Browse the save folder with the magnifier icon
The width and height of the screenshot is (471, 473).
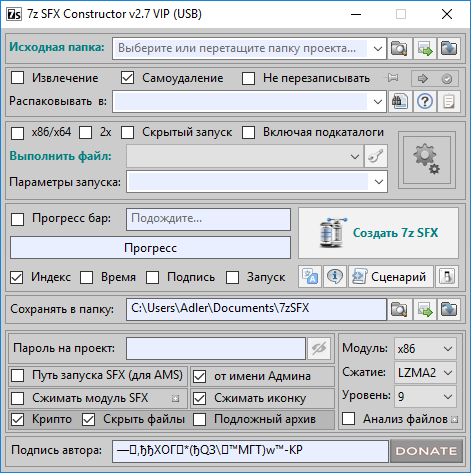[x=399, y=309]
